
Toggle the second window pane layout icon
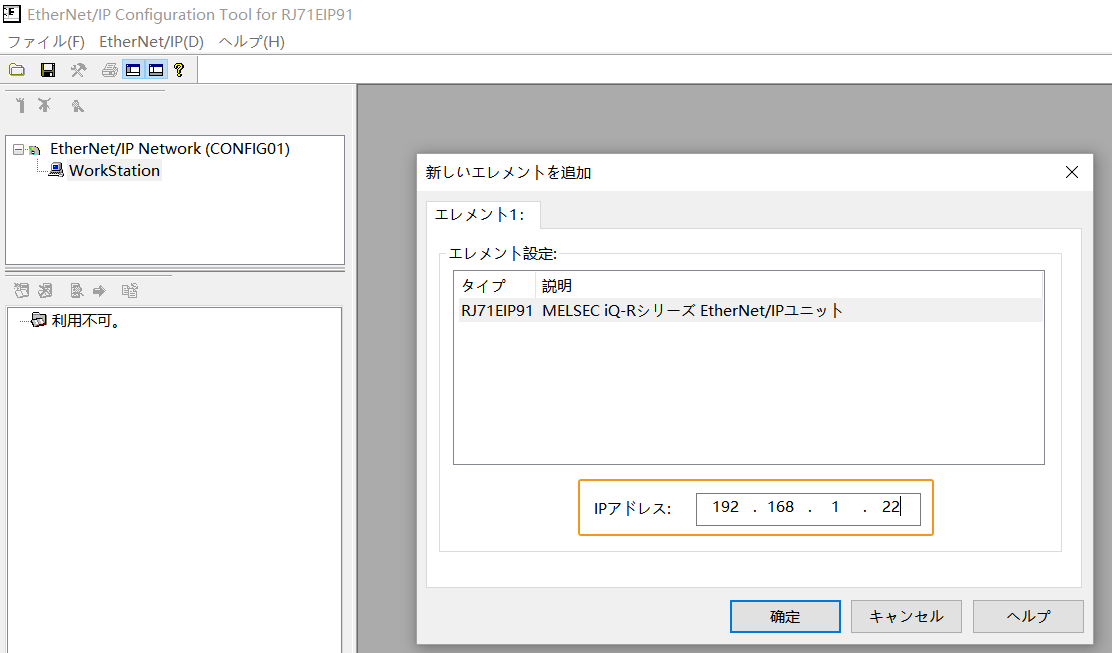click(156, 69)
